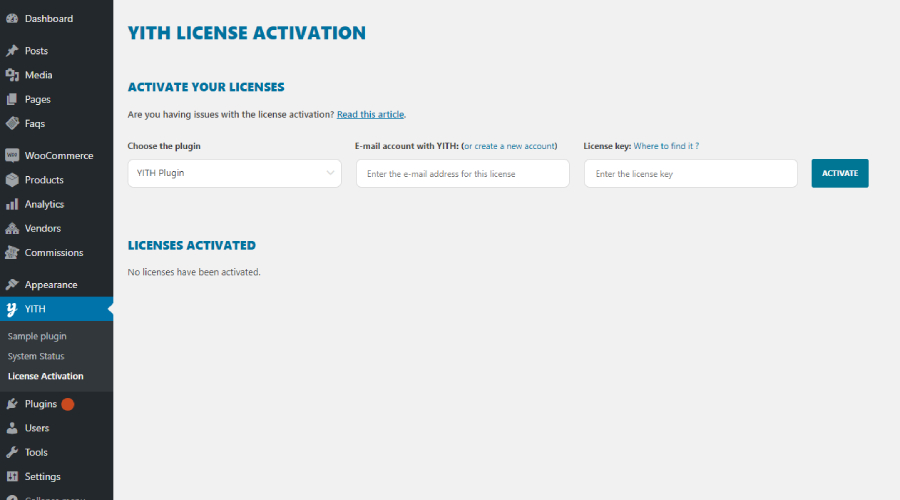This screenshot has width=900, height=500.
Task: Open Media via its camera icon
Action: pos(12,75)
